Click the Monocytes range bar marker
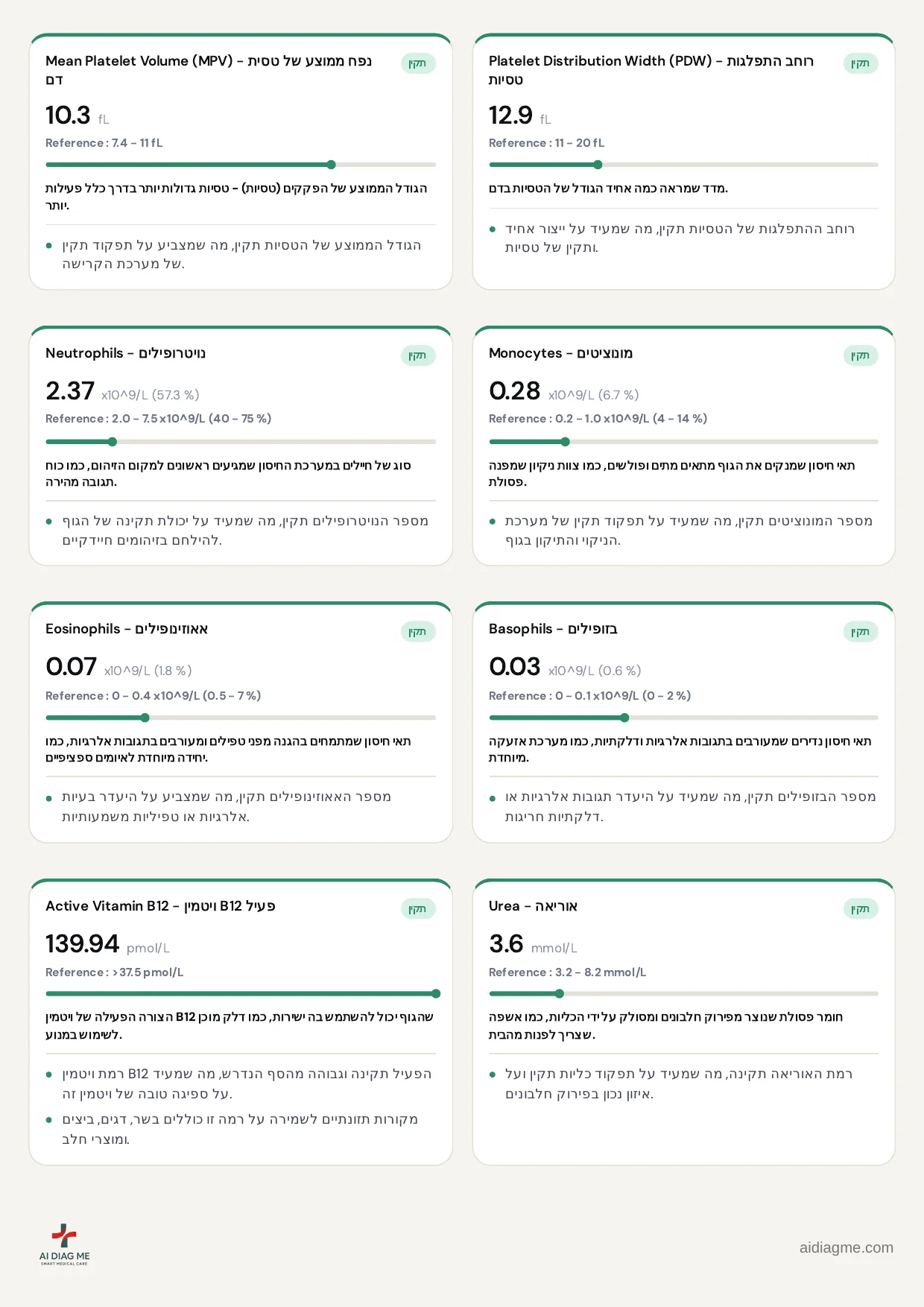The height and width of the screenshot is (1307, 924). (x=566, y=442)
